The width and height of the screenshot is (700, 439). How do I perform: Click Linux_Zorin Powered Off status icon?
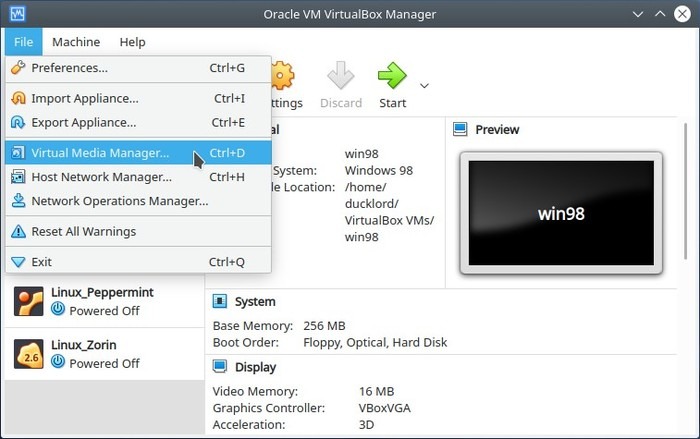[58, 362]
